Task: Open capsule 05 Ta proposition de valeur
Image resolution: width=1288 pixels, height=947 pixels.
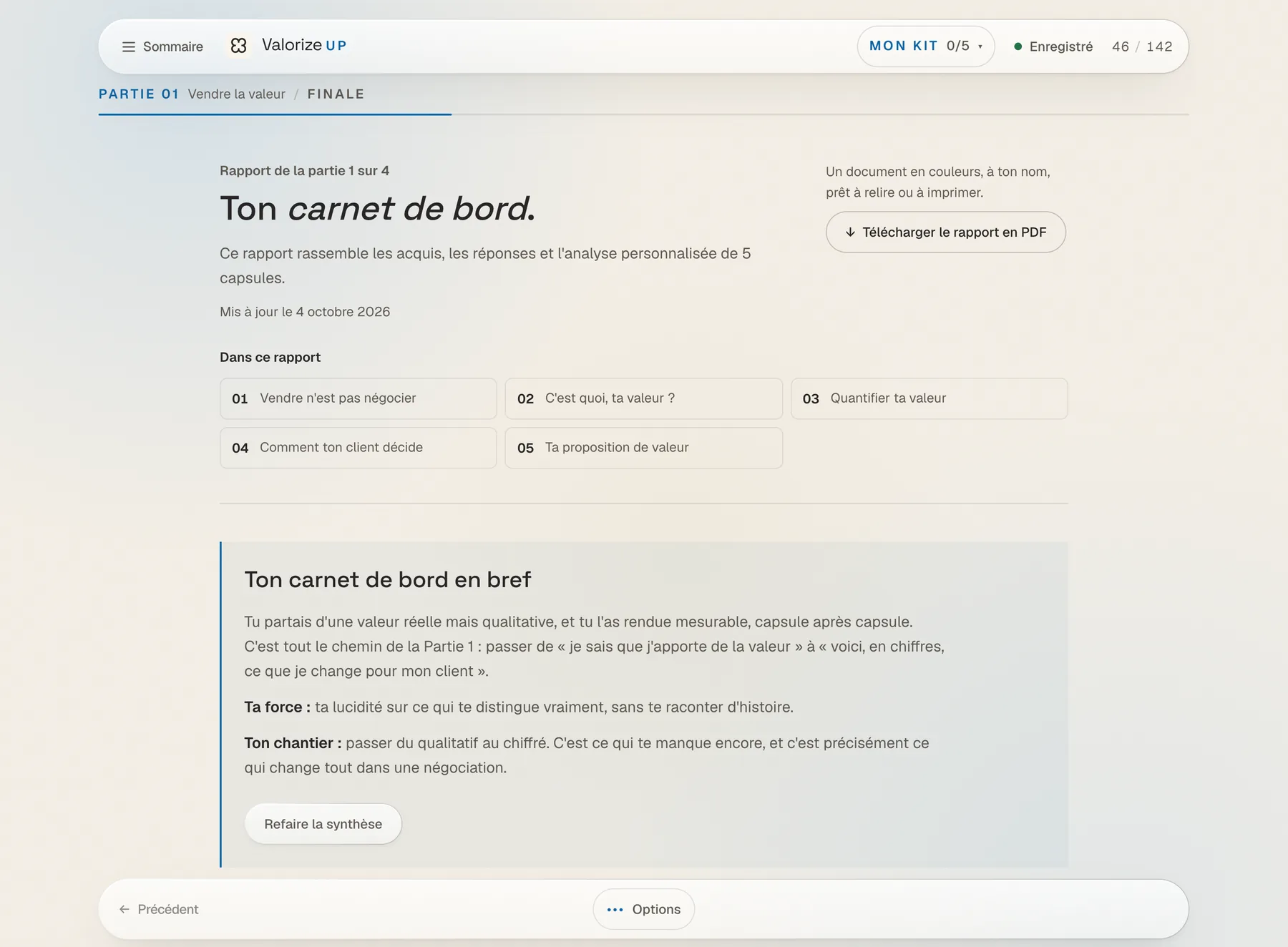Action: [643, 448]
